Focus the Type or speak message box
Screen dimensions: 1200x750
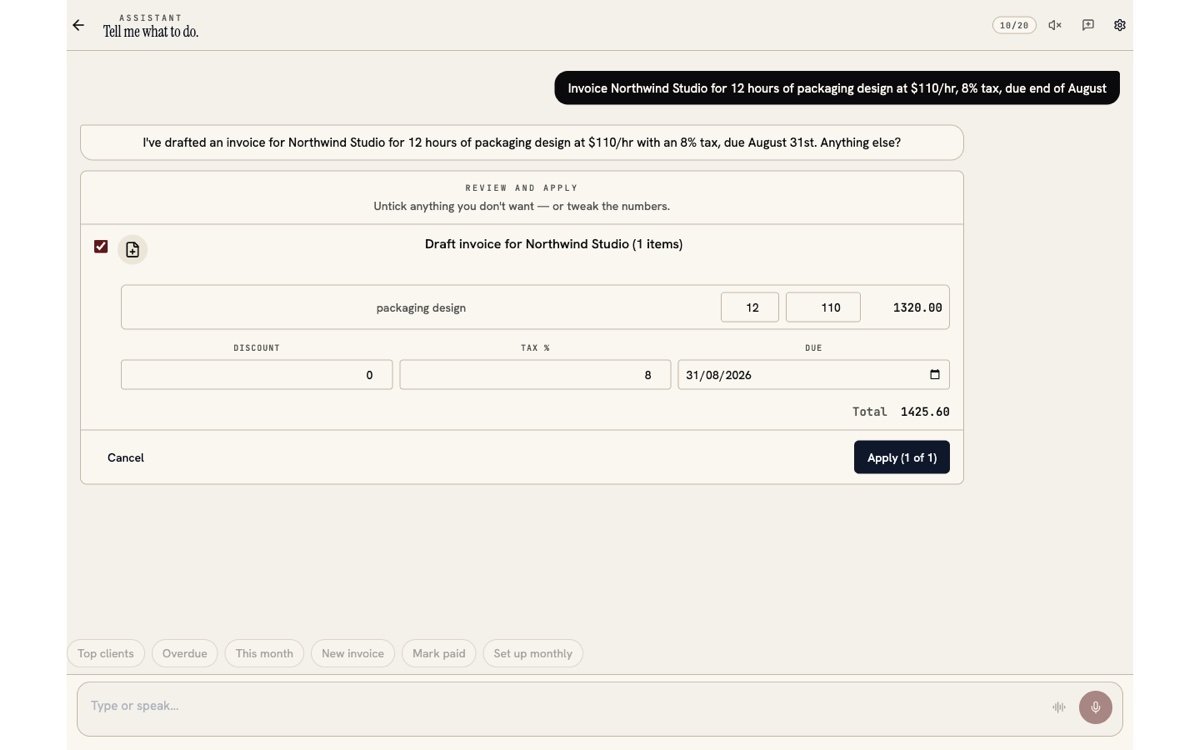(600, 708)
